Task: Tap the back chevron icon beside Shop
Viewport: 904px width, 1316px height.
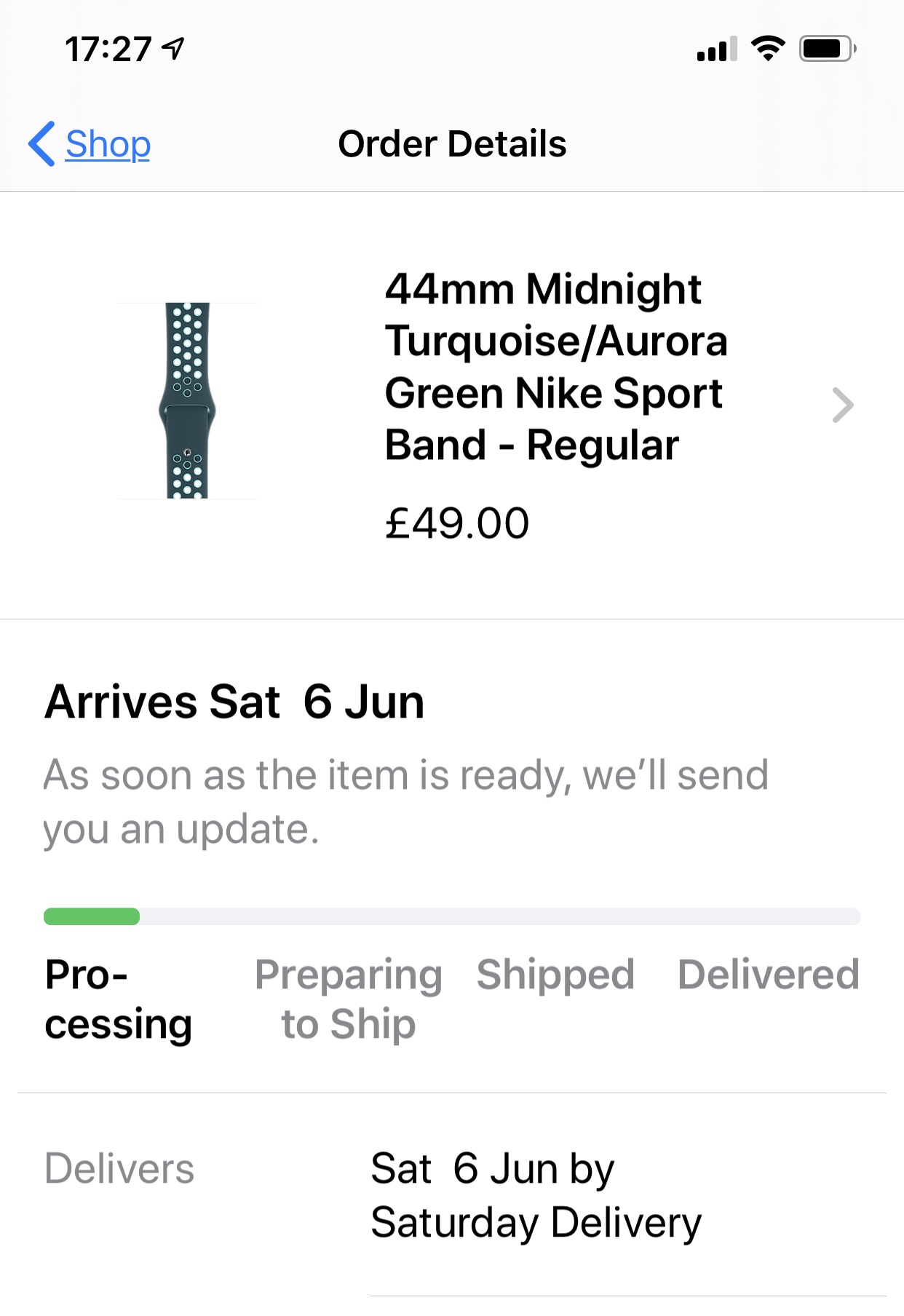Action: point(41,143)
